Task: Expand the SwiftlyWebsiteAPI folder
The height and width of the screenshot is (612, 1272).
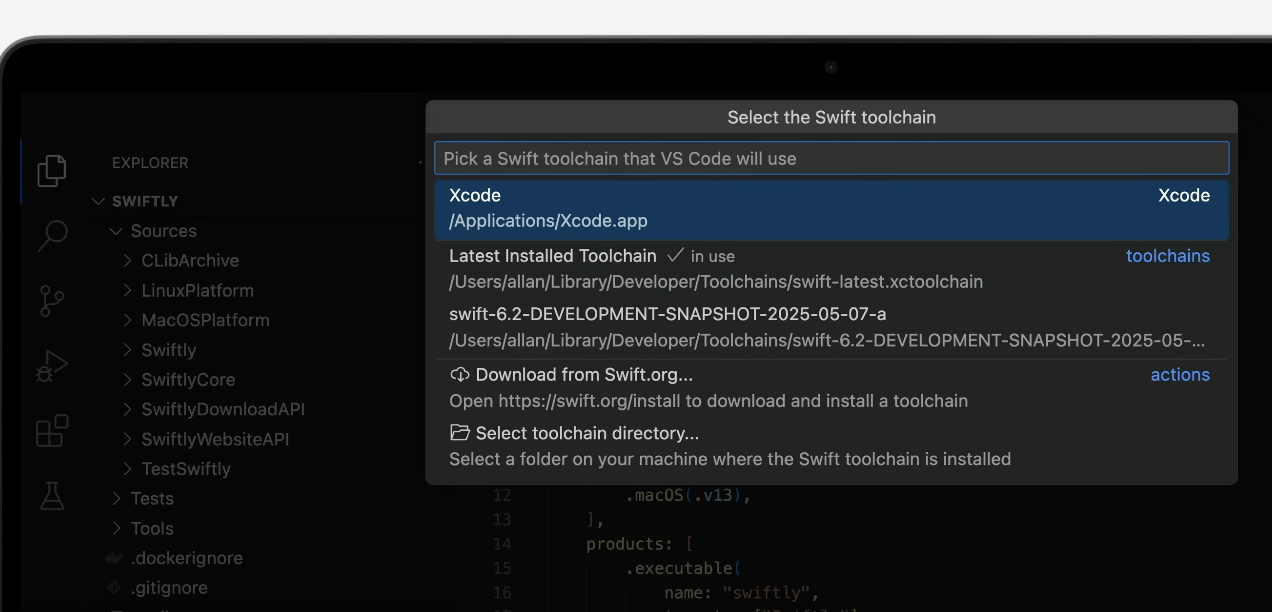Action: click(128, 439)
